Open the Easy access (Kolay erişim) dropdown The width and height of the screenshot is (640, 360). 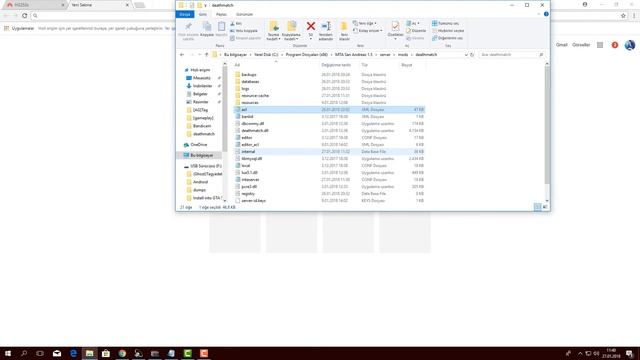point(367,31)
